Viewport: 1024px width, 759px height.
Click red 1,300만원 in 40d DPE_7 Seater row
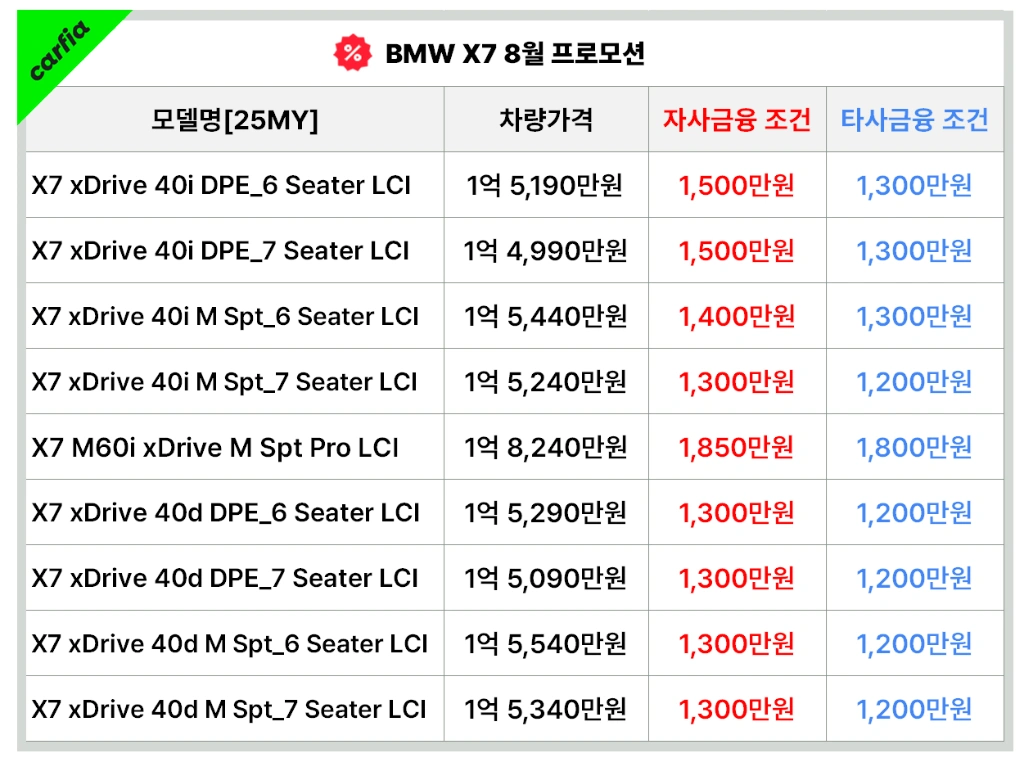[x=737, y=578]
